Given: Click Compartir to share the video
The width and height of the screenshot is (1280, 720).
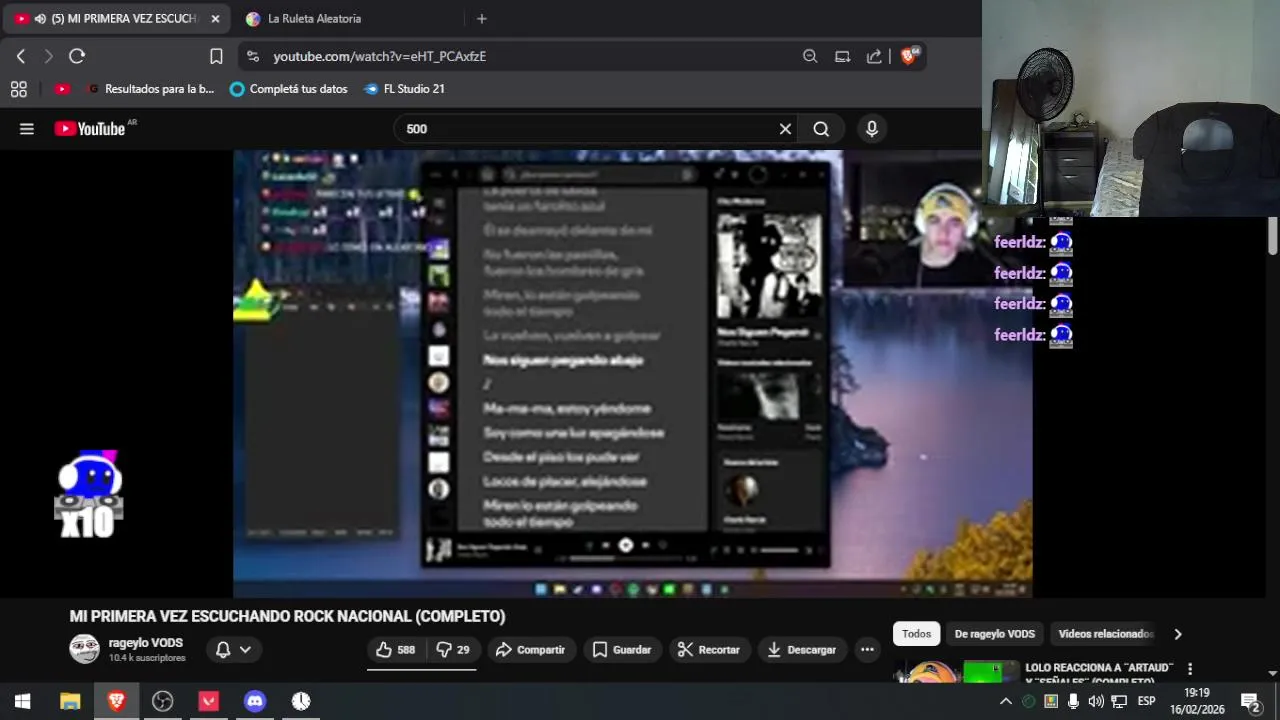Looking at the screenshot, I should (531, 650).
